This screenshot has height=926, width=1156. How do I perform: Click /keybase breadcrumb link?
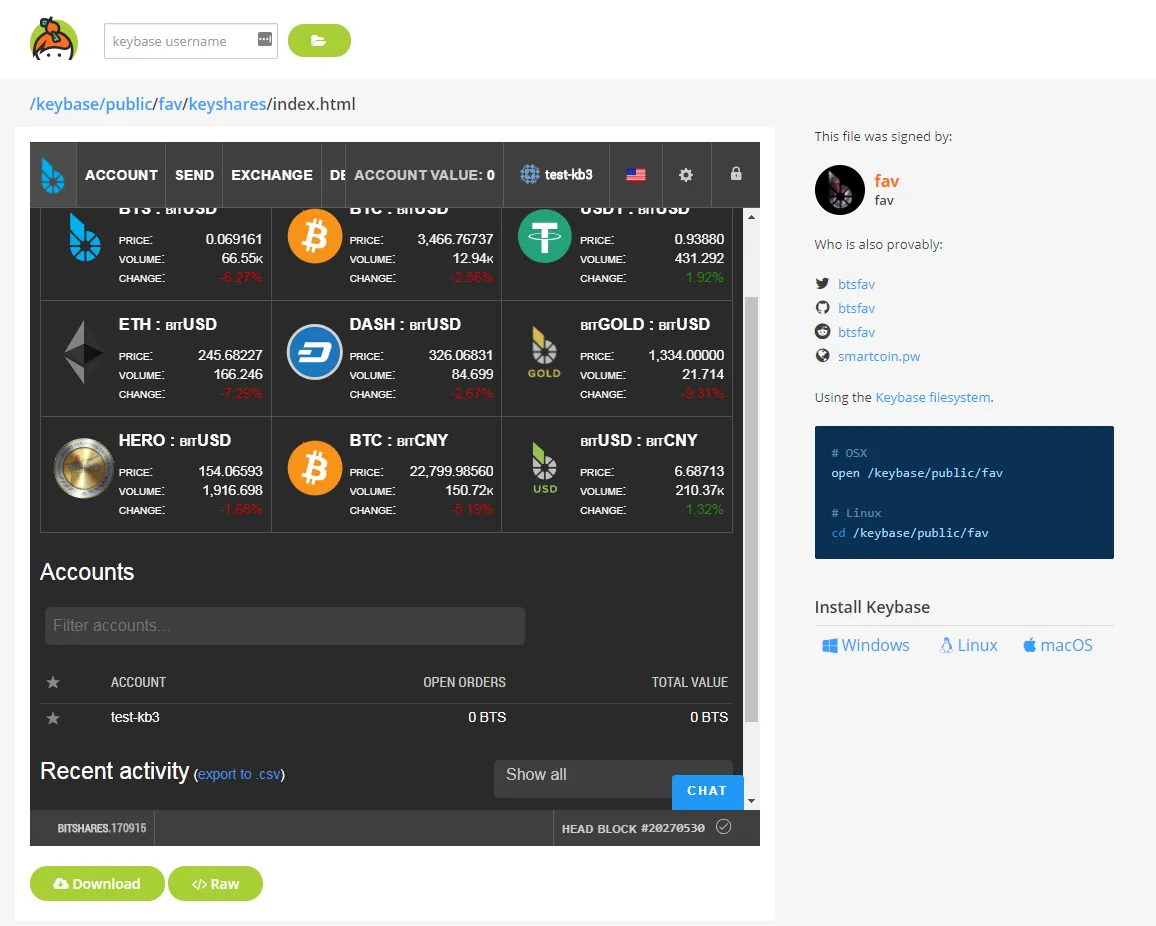(64, 104)
